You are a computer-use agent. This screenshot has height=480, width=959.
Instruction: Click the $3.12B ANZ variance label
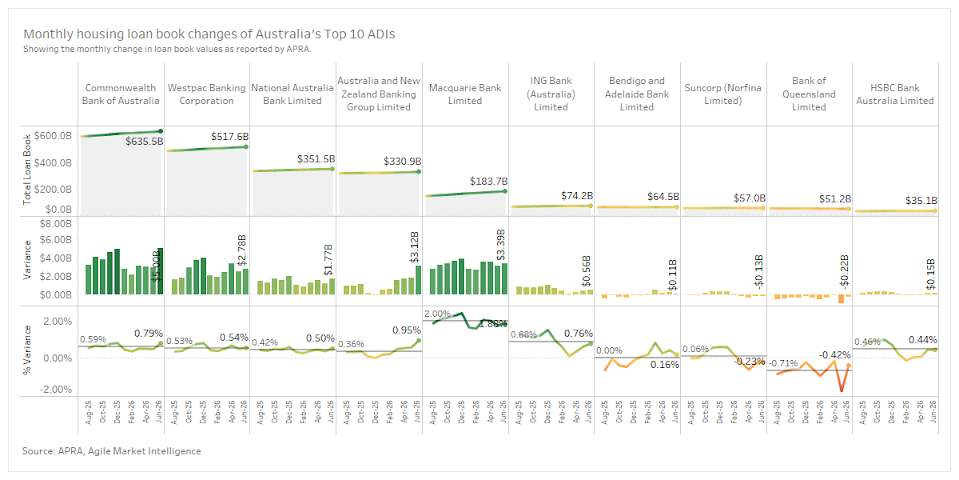414,248
